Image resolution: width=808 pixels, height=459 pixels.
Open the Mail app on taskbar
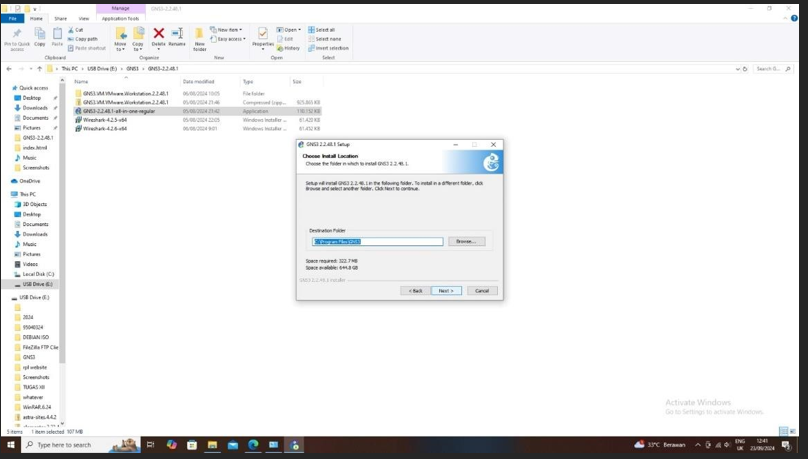233,445
